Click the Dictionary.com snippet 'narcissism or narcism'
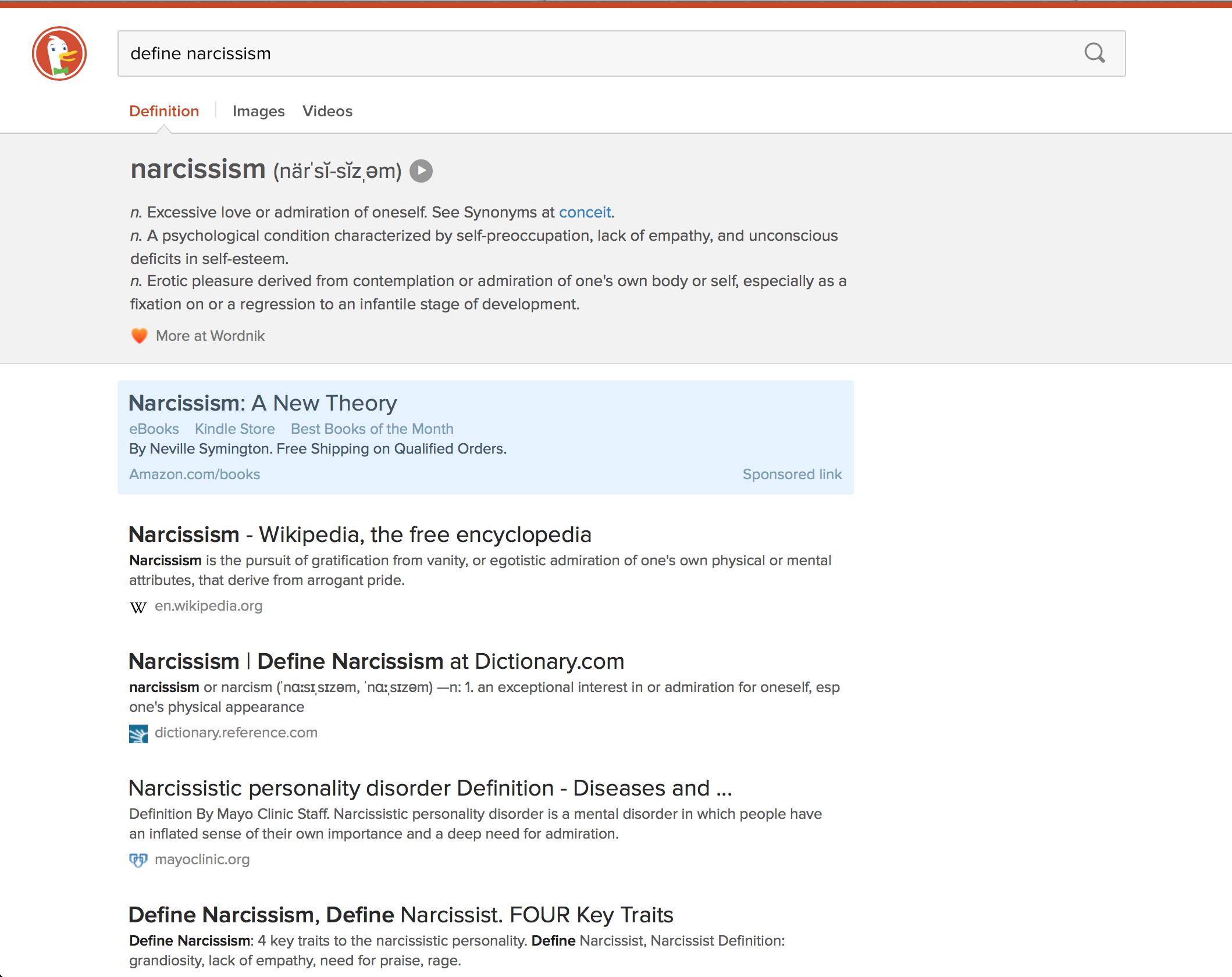This screenshot has height=977, width=1232. [x=485, y=697]
